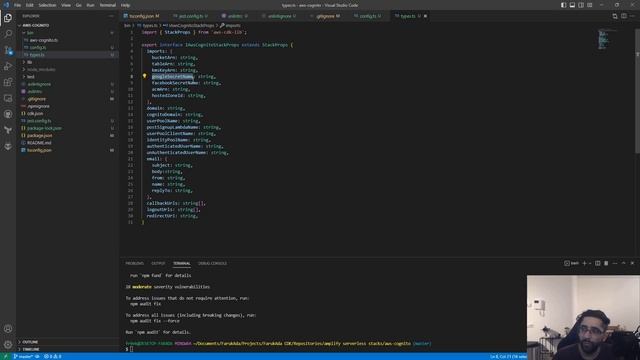Screen dimensions: 640x360
Task: Open the new terminal profile dropdown arrow
Action: click(590, 263)
